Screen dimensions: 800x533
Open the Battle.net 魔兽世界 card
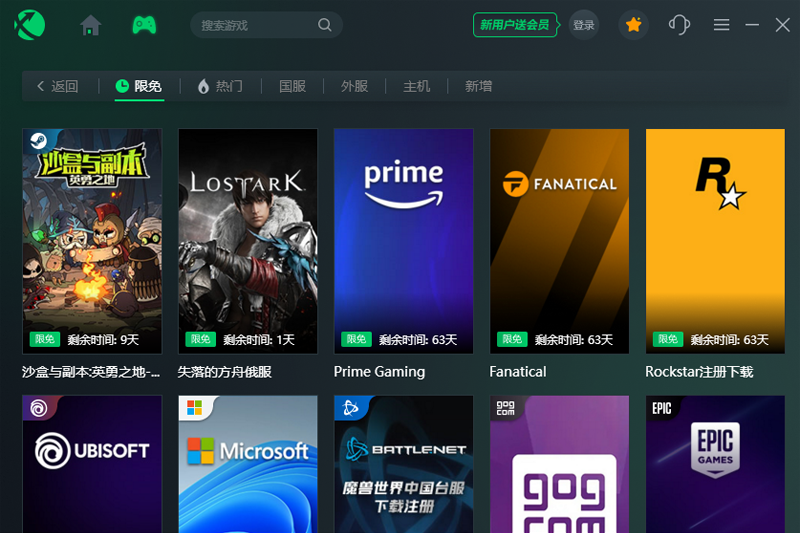point(404,464)
